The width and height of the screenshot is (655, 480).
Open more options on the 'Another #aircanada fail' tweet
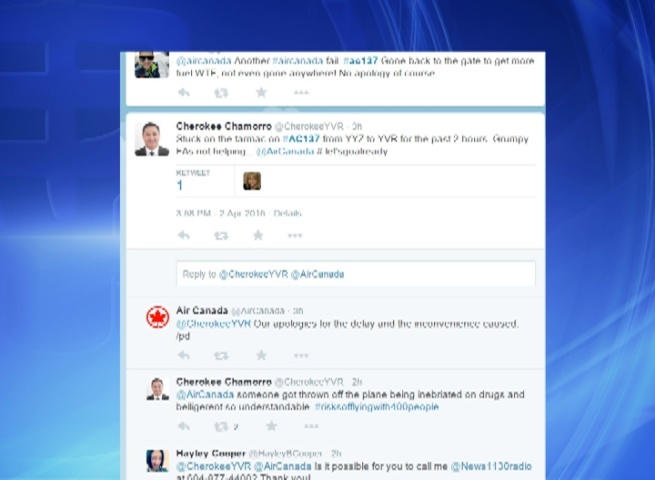click(301, 92)
